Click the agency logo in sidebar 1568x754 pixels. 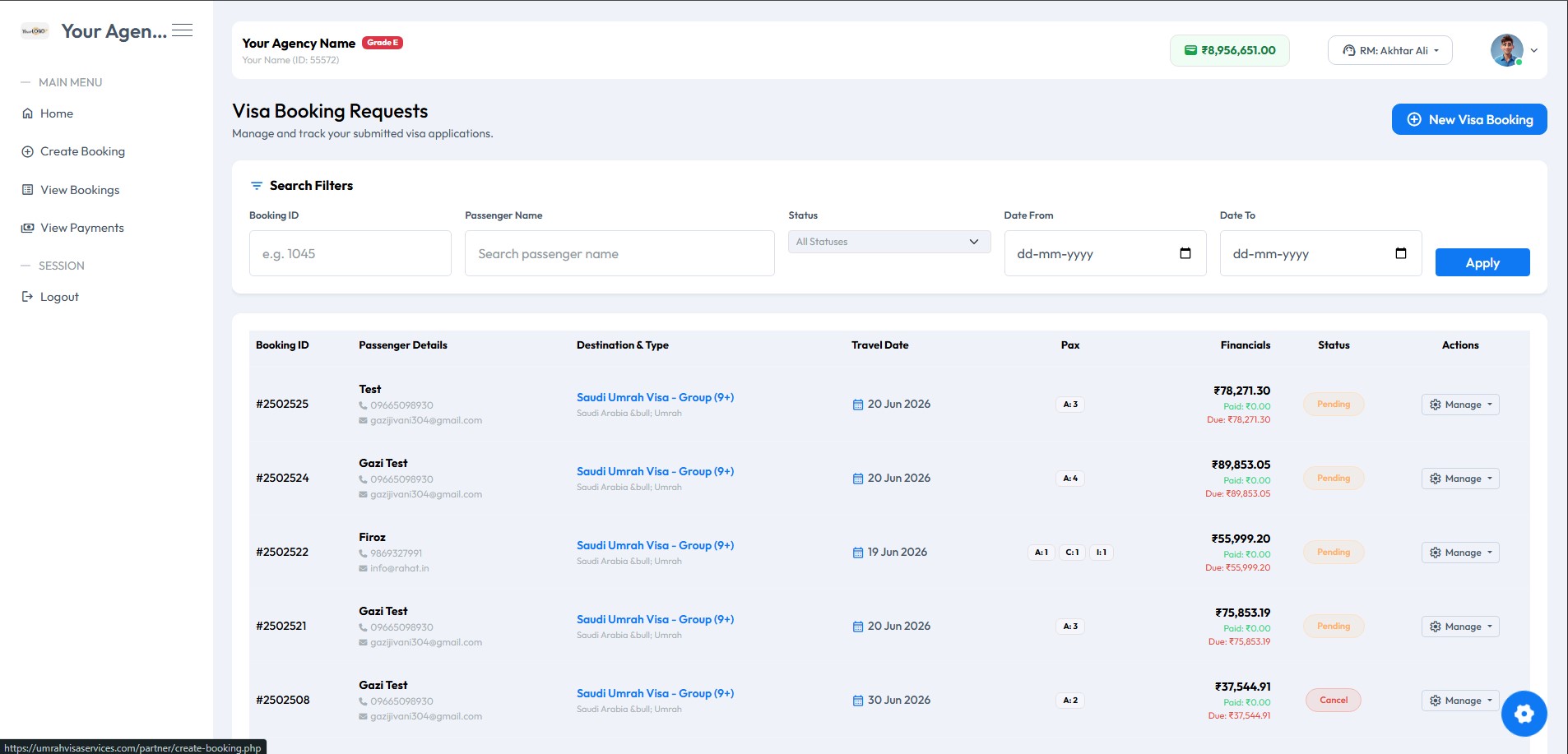35,31
